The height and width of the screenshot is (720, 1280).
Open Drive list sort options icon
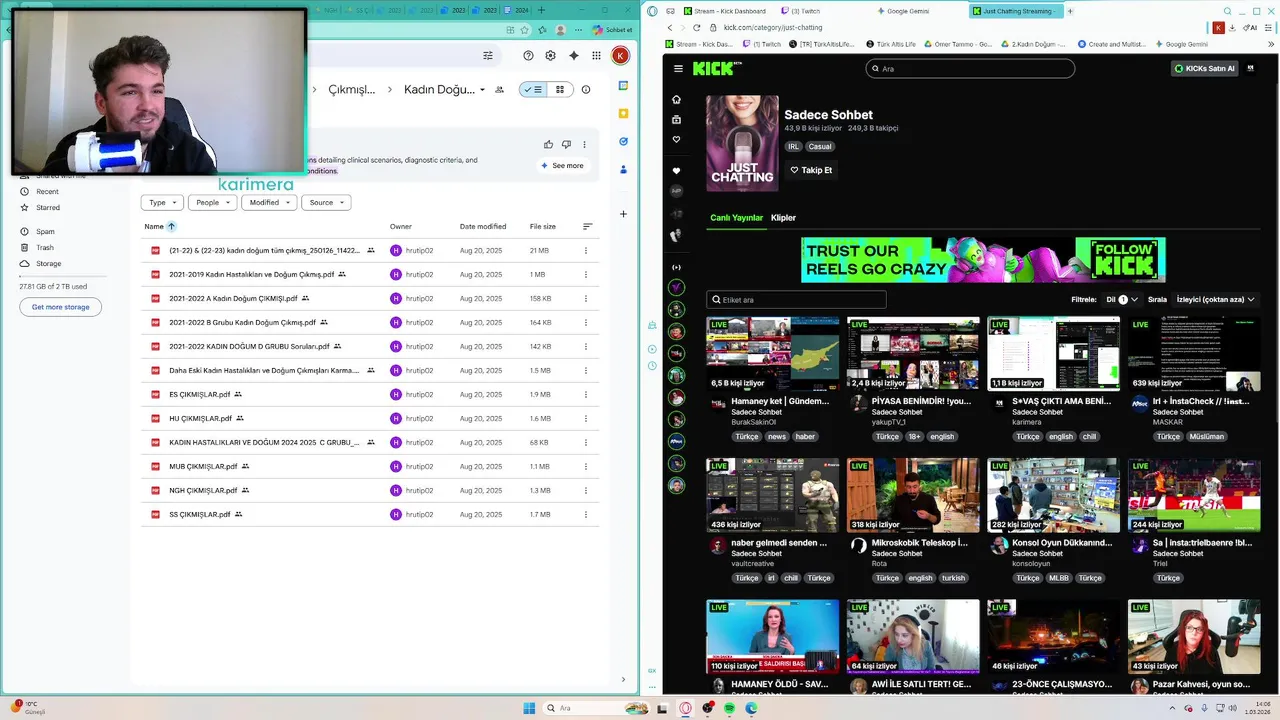(x=587, y=227)
